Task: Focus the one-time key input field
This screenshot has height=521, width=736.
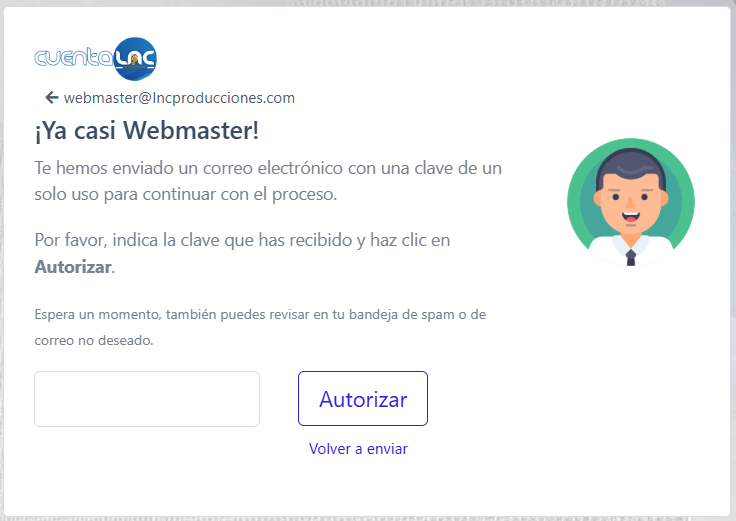Action: tap(147, 399)
